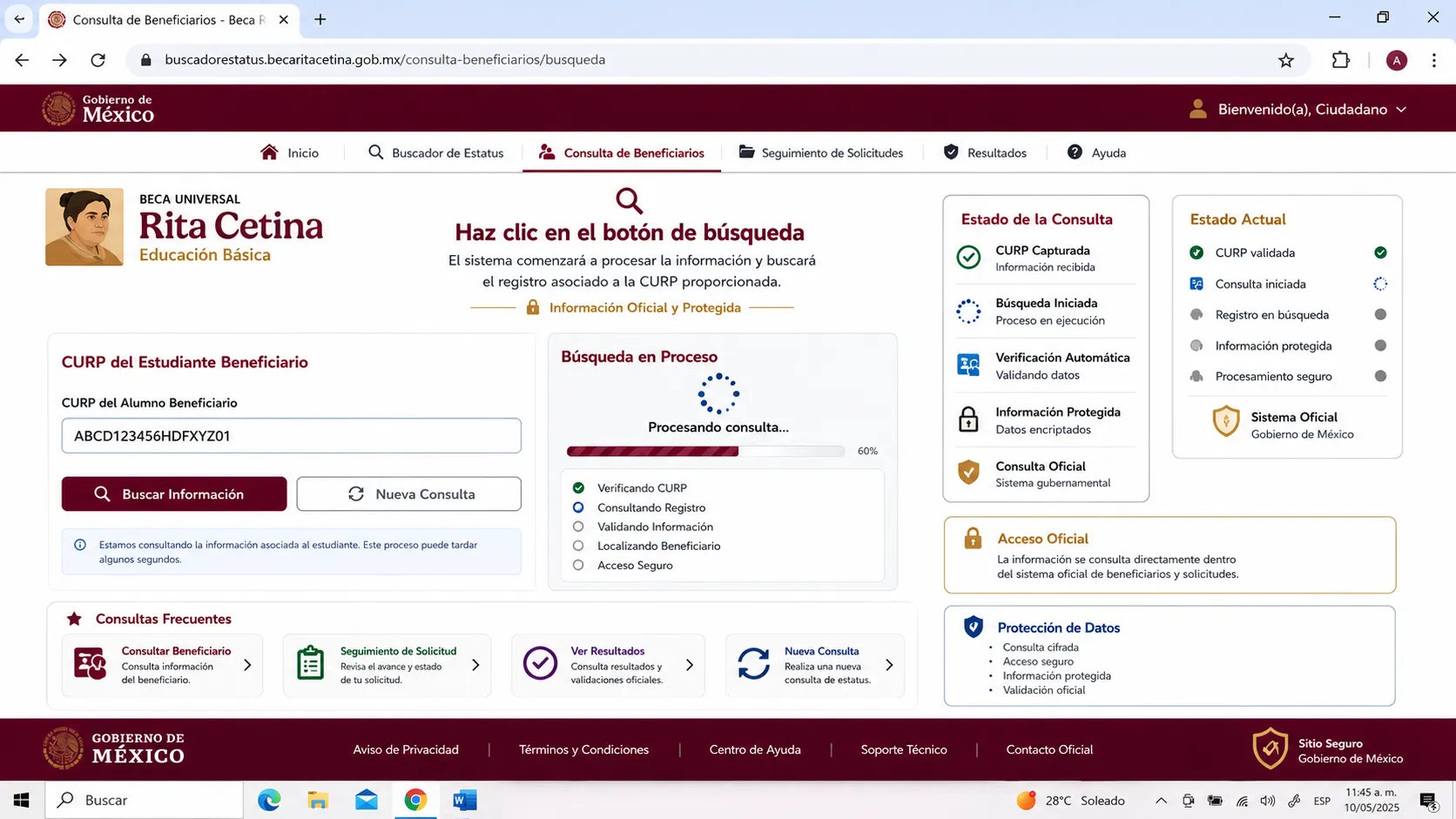Select the Validando Información radio indicator
The width and height of the screenshot is (1456, 819).
point(578,527)
